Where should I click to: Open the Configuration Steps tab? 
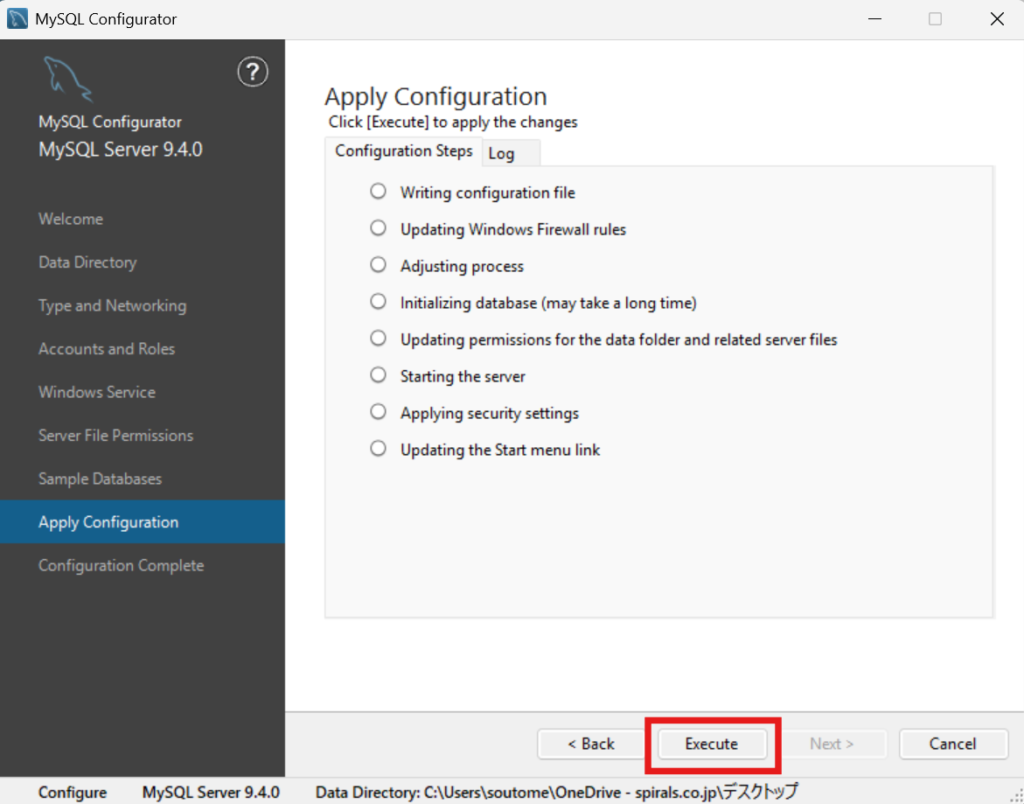pos(403,151)
